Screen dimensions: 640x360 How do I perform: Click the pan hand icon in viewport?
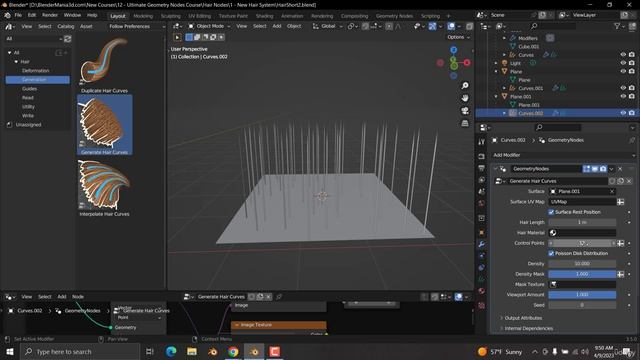click(x=465, y=98)
